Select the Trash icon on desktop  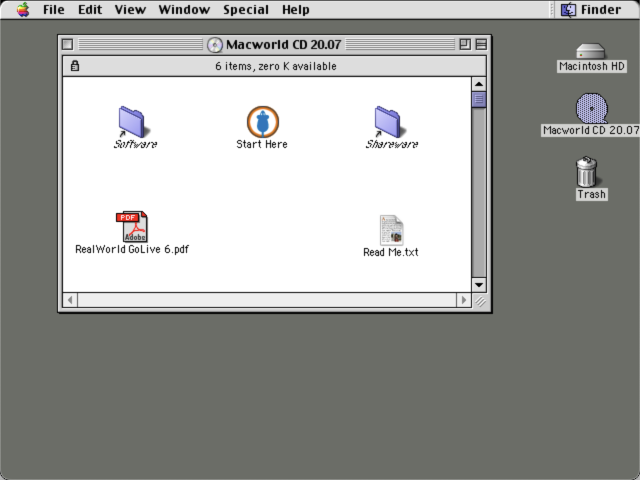click(587, 171)
